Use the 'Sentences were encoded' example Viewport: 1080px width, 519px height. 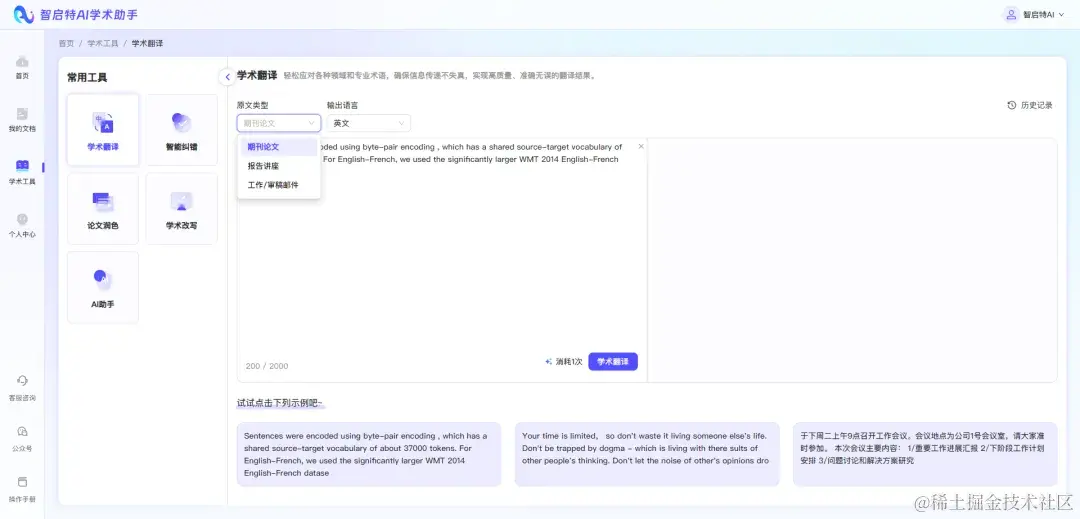pyautogui.click(x=369, y=454)
